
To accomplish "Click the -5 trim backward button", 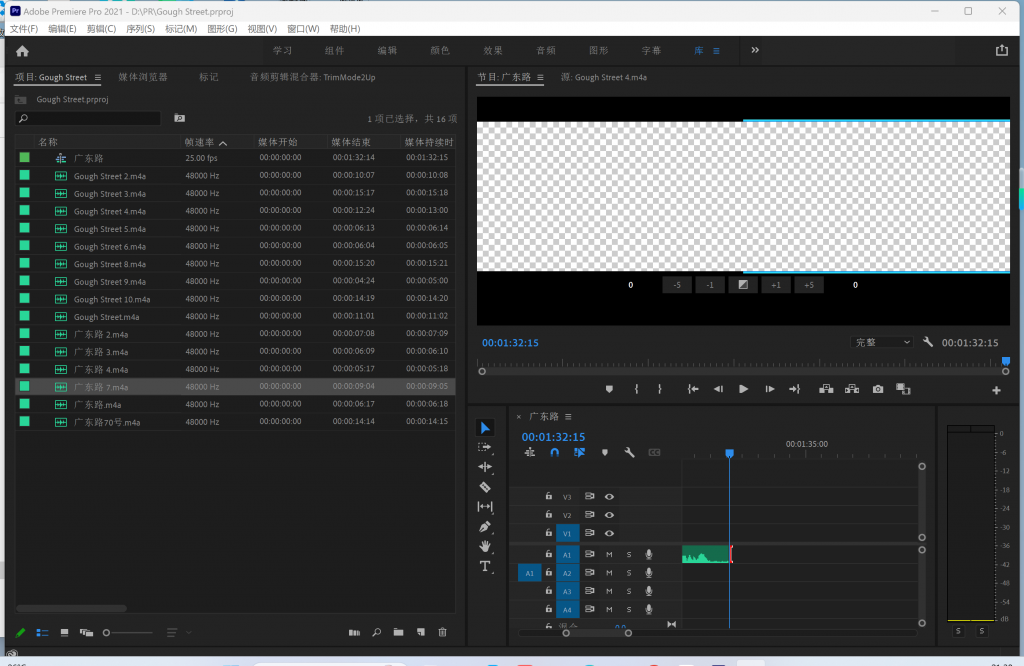I will coord(677,285).
